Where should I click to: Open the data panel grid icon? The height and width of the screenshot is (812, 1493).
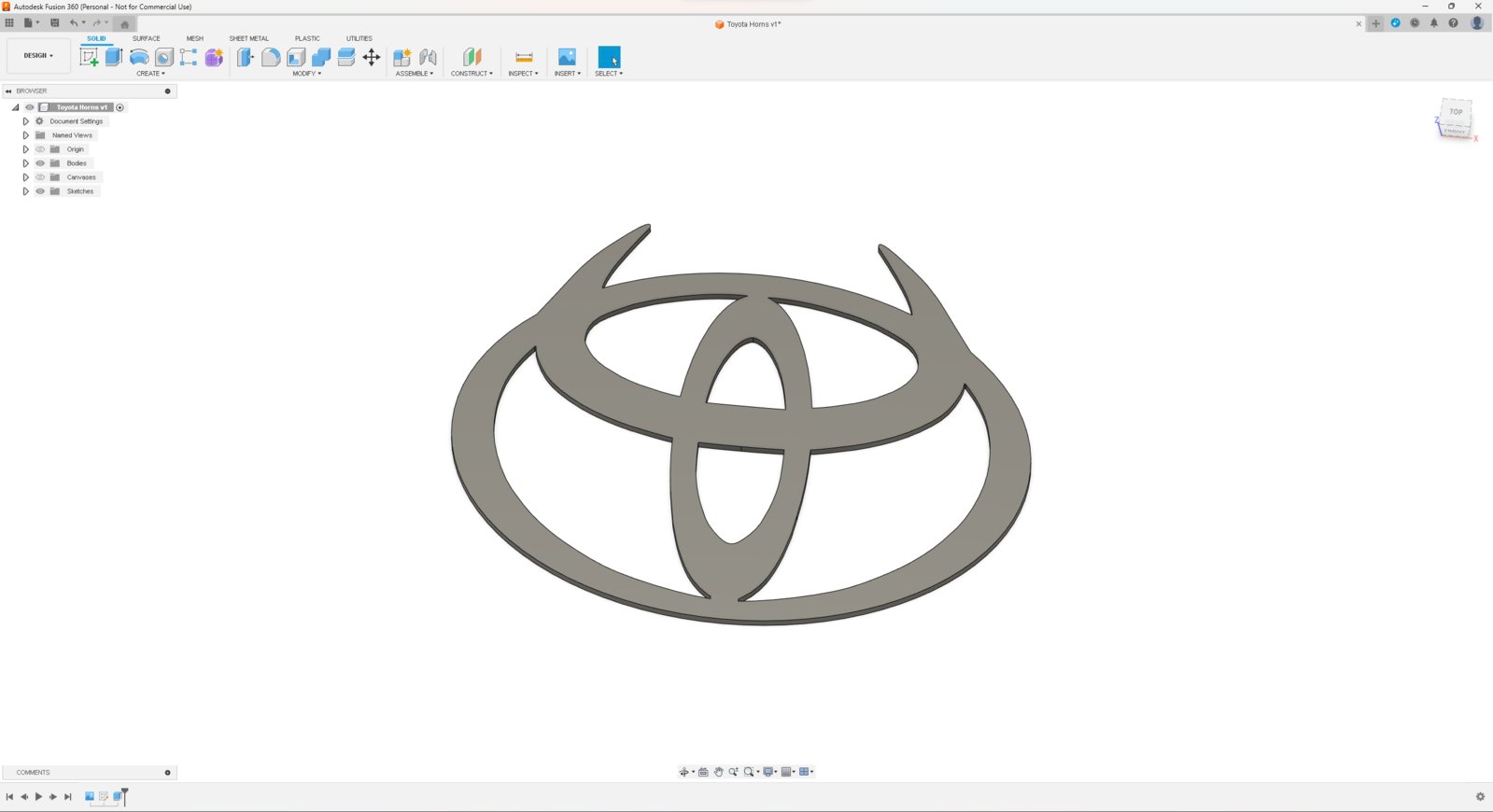9,23
